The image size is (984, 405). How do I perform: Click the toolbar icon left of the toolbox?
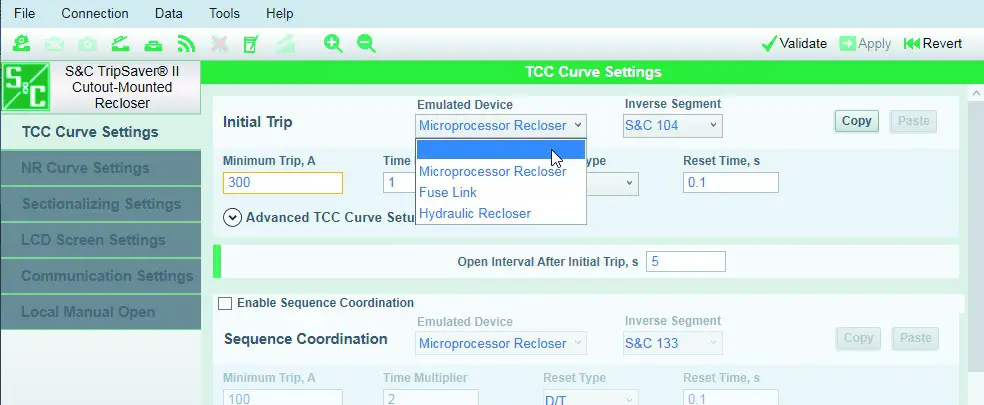[x=120, y=44]
